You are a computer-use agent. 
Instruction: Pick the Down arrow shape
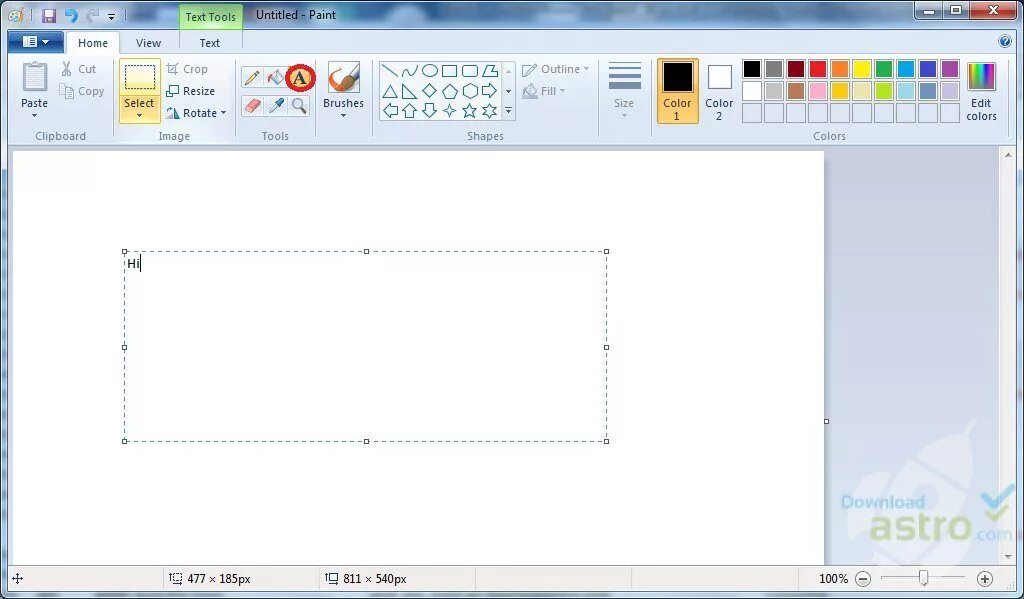pos(429,110)
